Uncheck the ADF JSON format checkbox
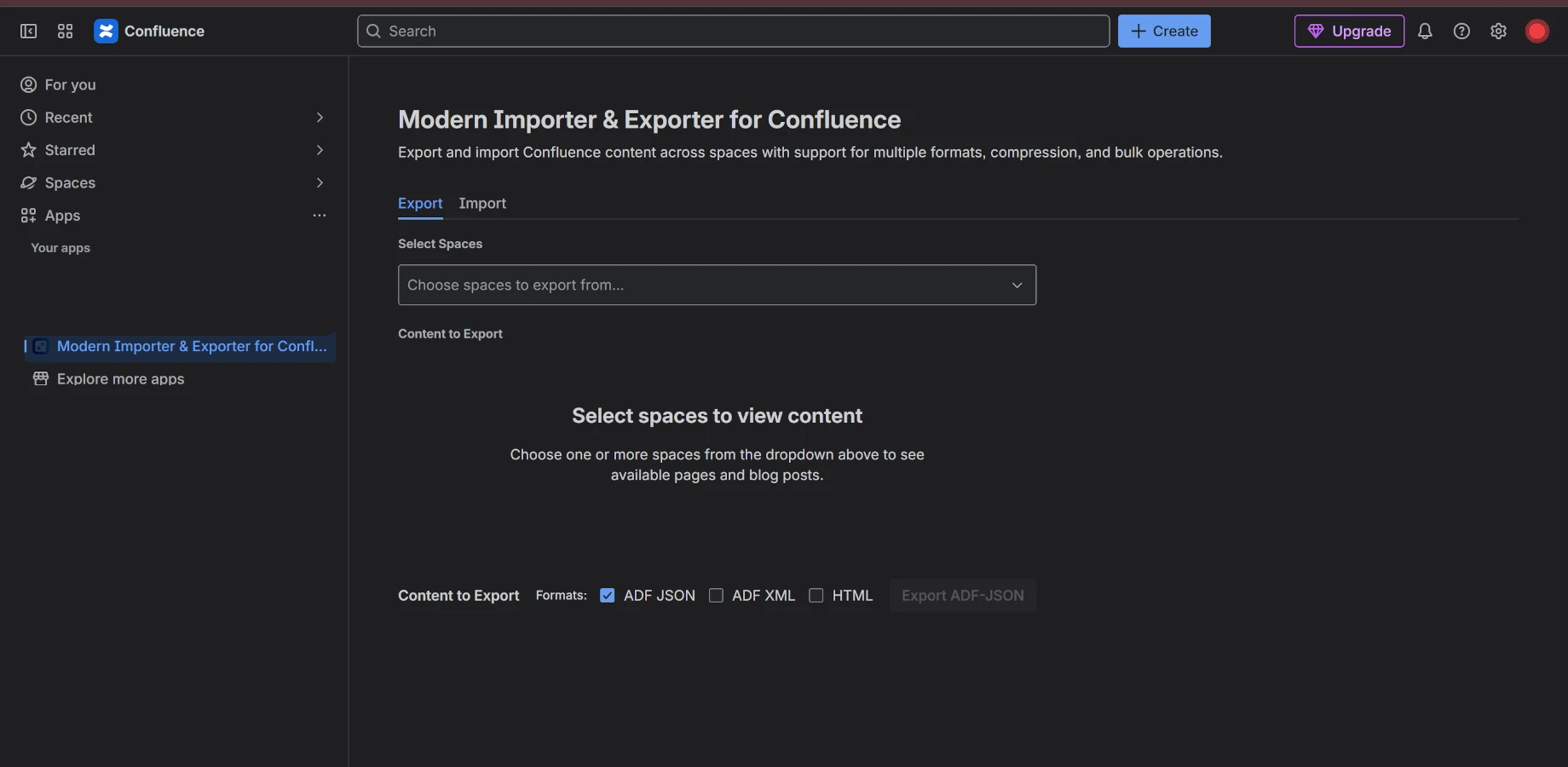Image resolution: width=1568 pixels, height=767 pixels. point(607,596)
